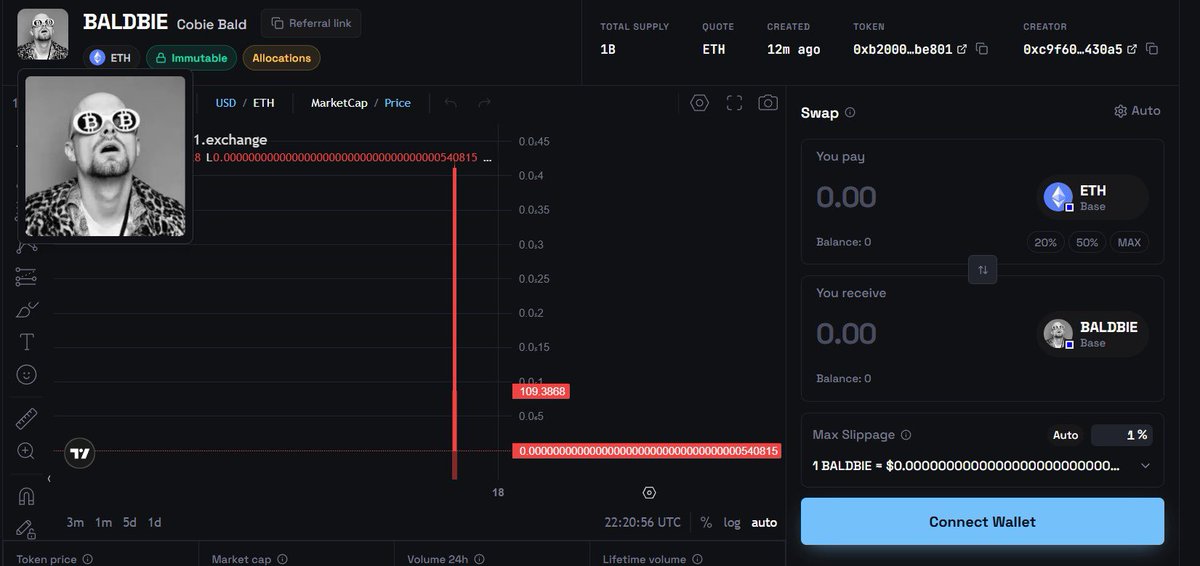
Task: Click the small BALDBIE avatar in header
Action: pyautogui.click(x=43, y=34)
